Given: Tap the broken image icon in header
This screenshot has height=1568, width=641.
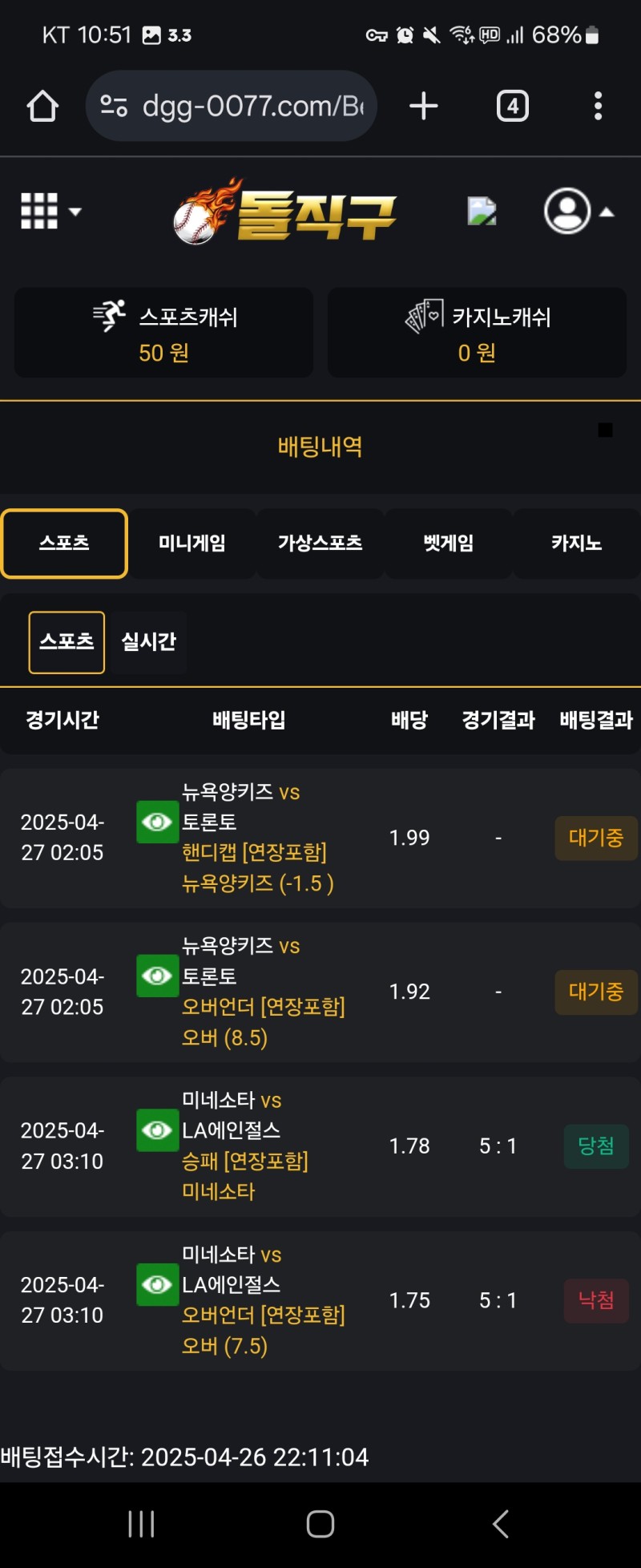Looking at the screenshot, I should point(482,211).
